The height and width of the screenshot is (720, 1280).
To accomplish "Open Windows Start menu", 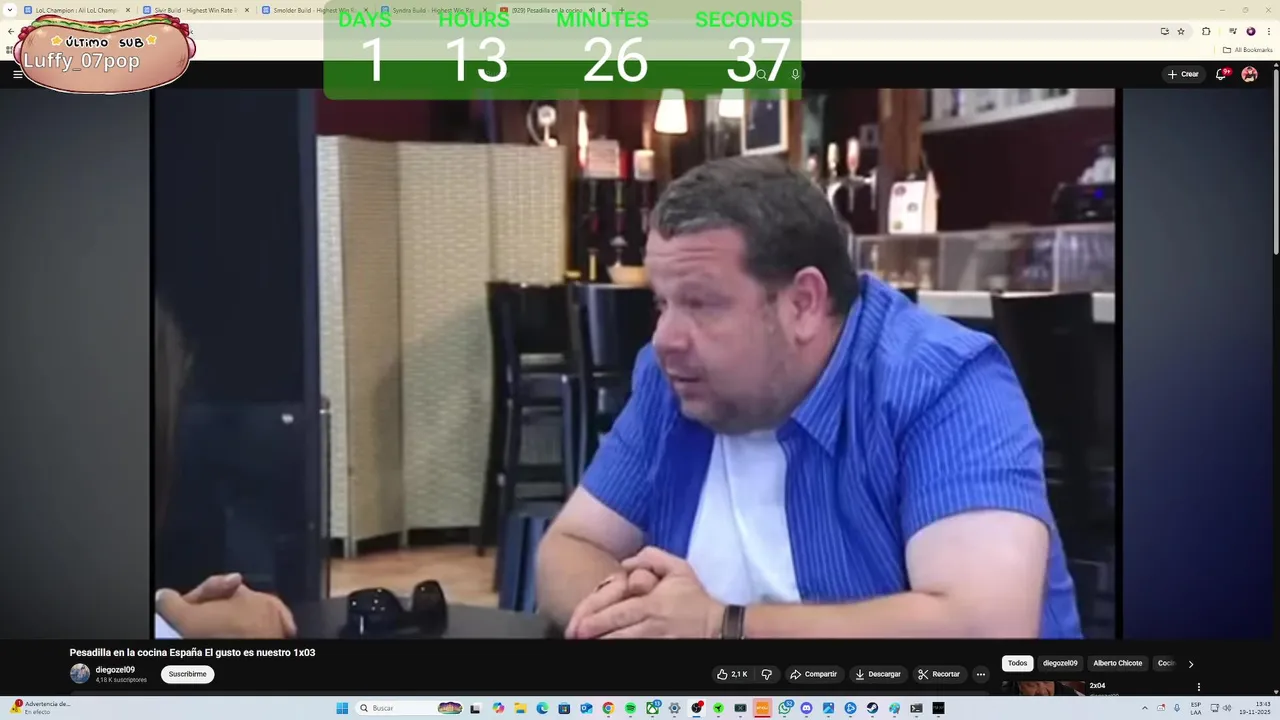I will pyautogui.click(x=342, y=708).
